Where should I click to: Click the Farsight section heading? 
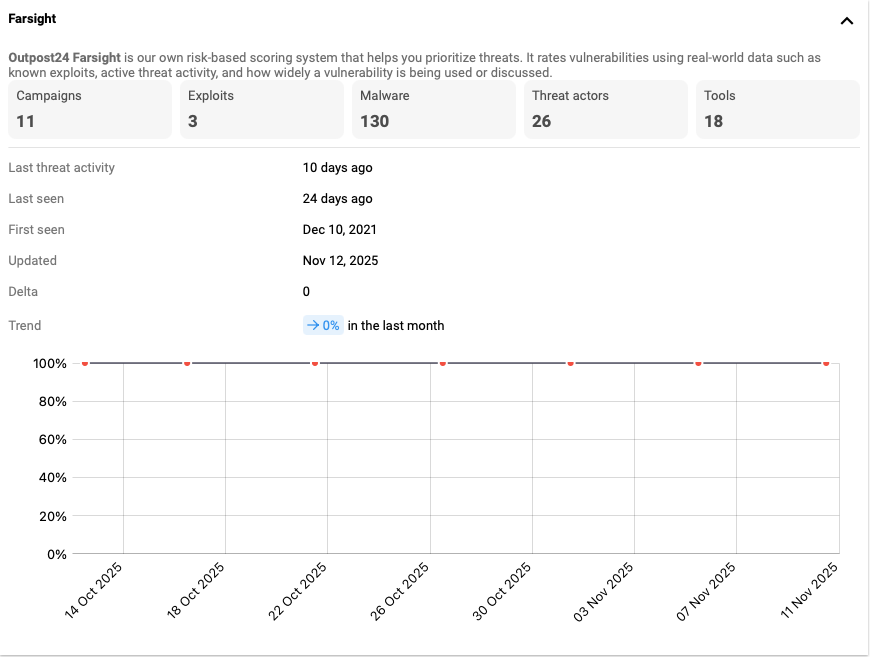pos(32,19)
